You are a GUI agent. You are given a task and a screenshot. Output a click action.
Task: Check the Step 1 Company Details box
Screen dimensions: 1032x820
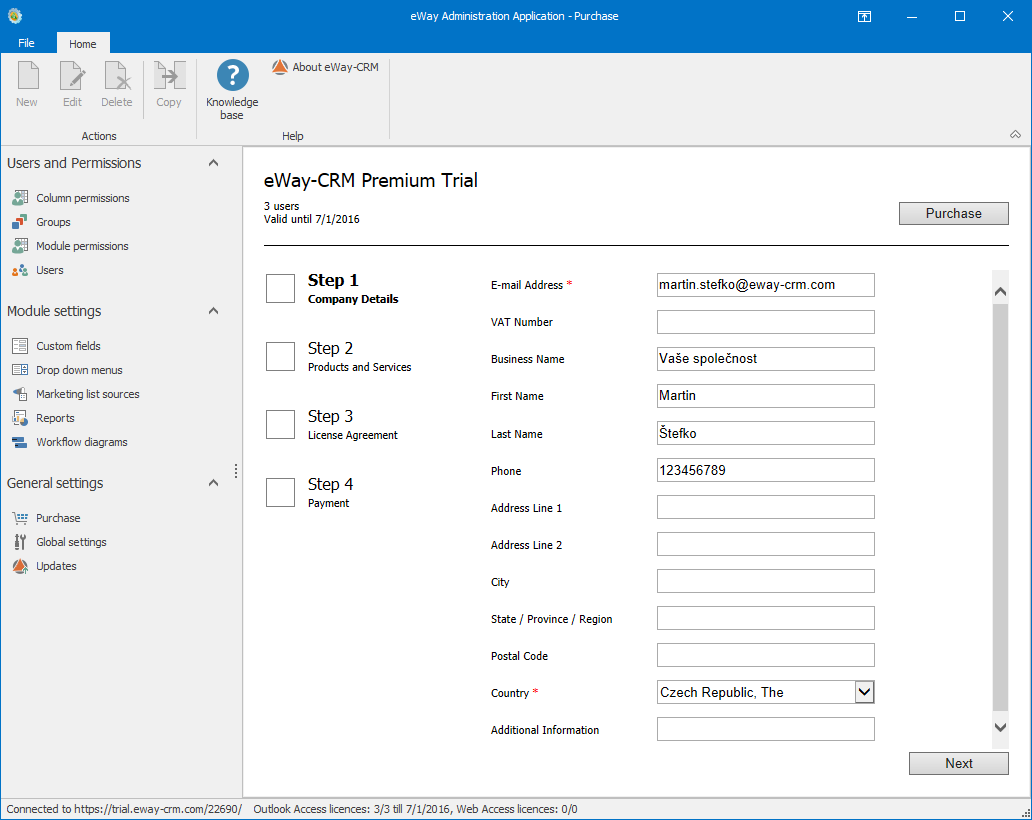click(x=280, y=288)
